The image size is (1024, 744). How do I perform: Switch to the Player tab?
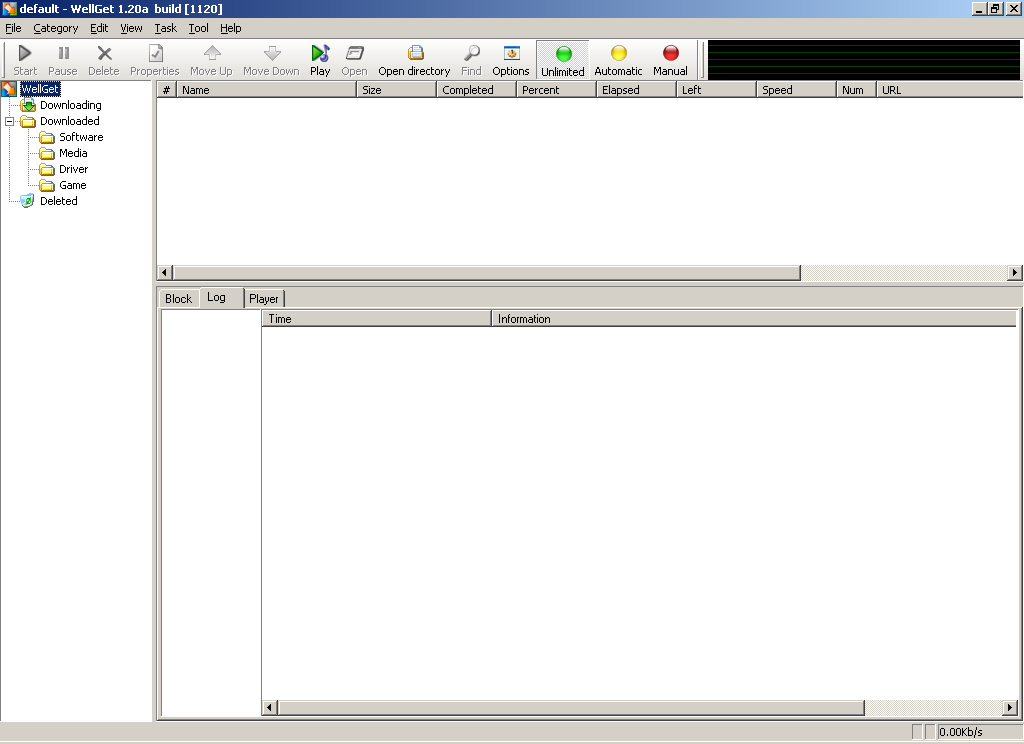pyautogui.click(x=264, y=299)
